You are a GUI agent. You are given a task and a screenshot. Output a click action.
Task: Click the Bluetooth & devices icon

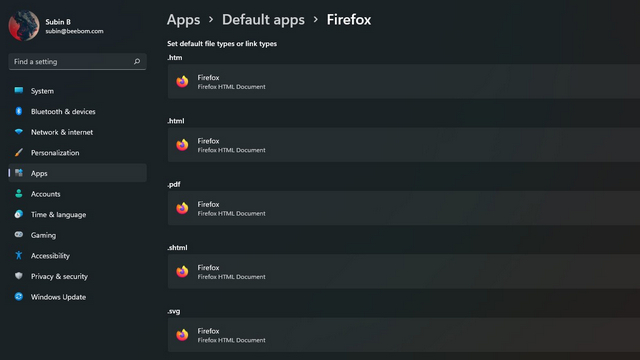[19, 111]
